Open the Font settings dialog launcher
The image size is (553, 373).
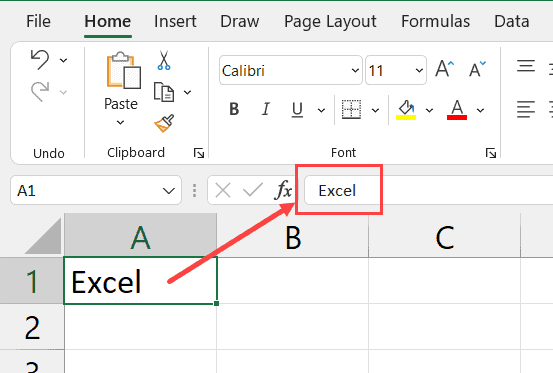point(491,153)
